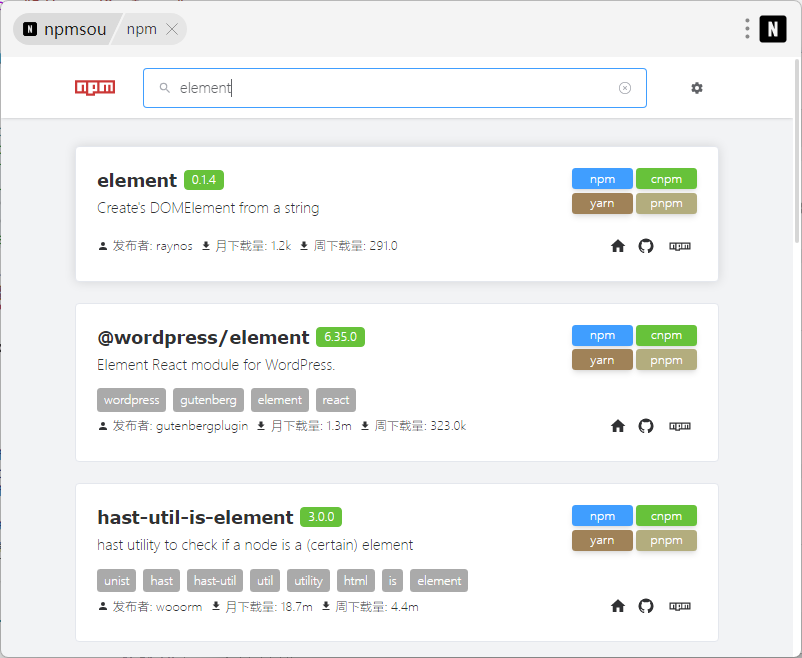802x658 pixels.
Task: Click the black N plugin icon at top right
Action: click(773, 29)
